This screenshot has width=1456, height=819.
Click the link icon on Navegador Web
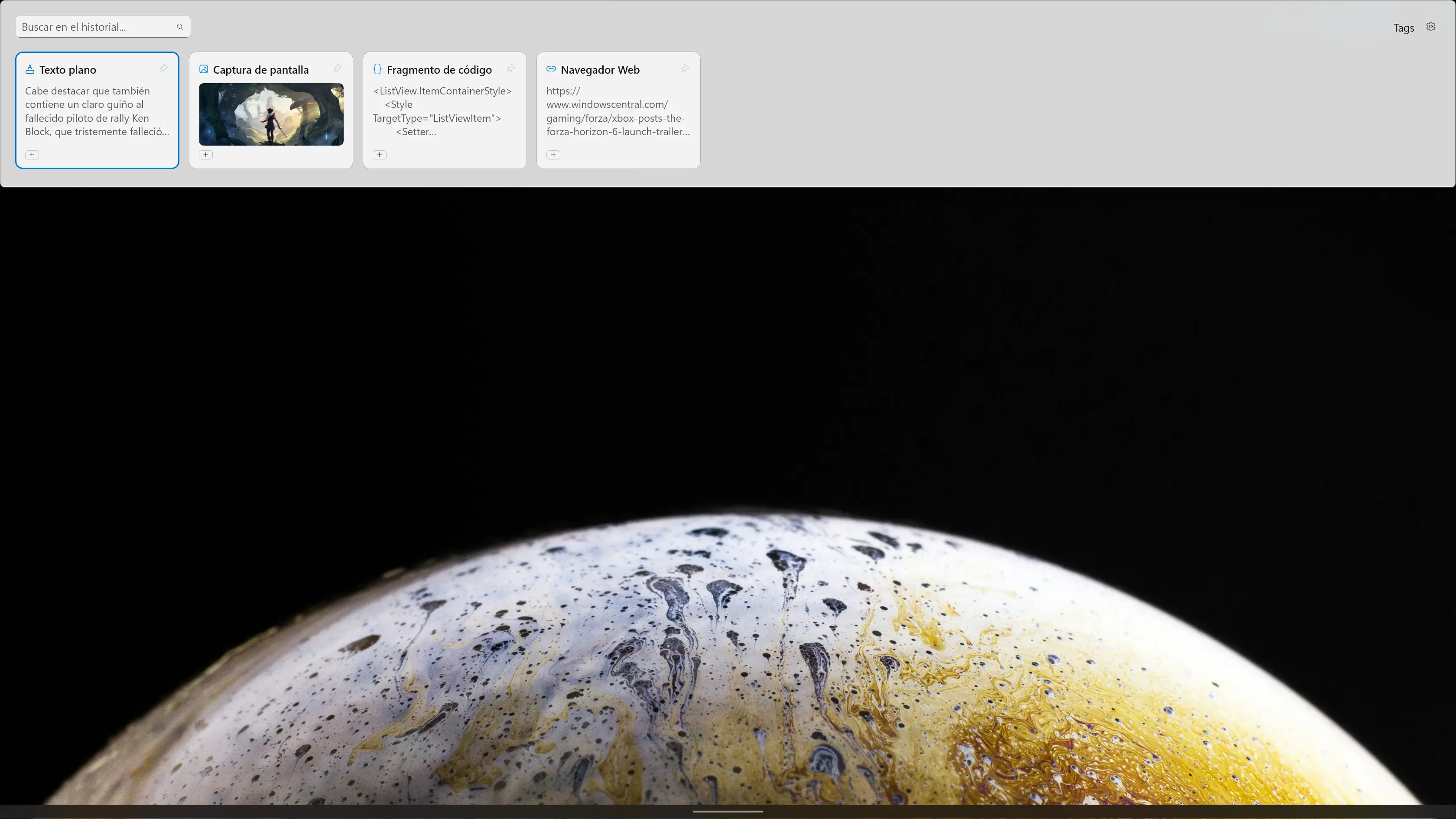point(551,69)
